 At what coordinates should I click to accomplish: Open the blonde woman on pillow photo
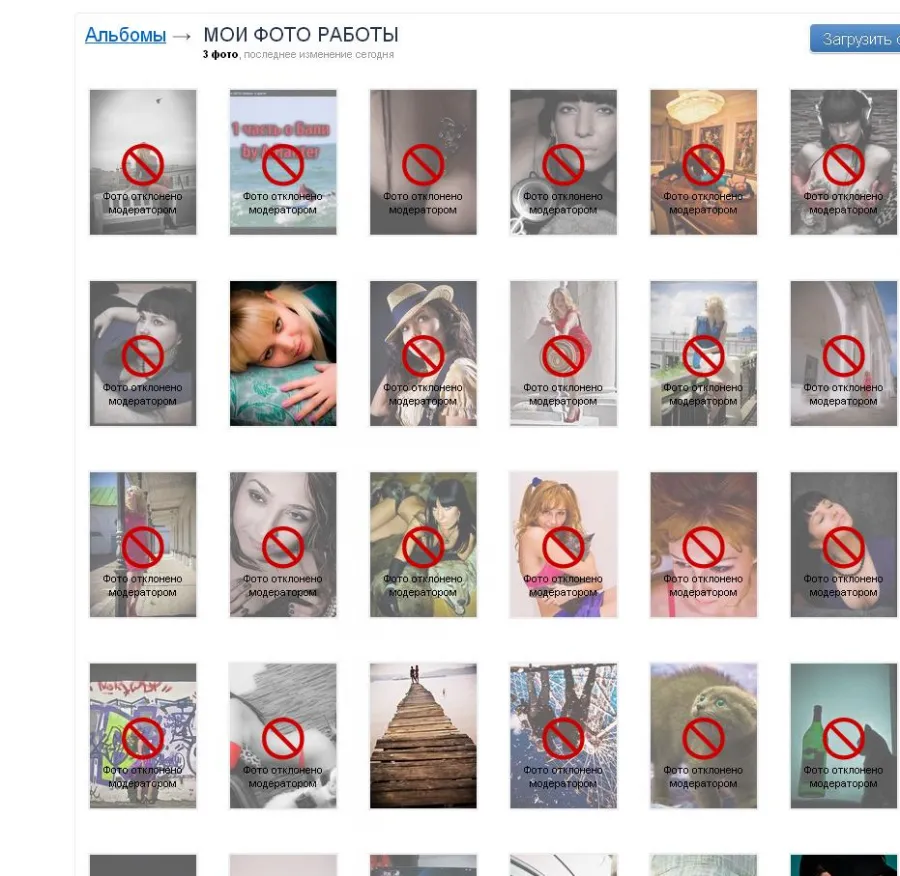tap(283, 353)
